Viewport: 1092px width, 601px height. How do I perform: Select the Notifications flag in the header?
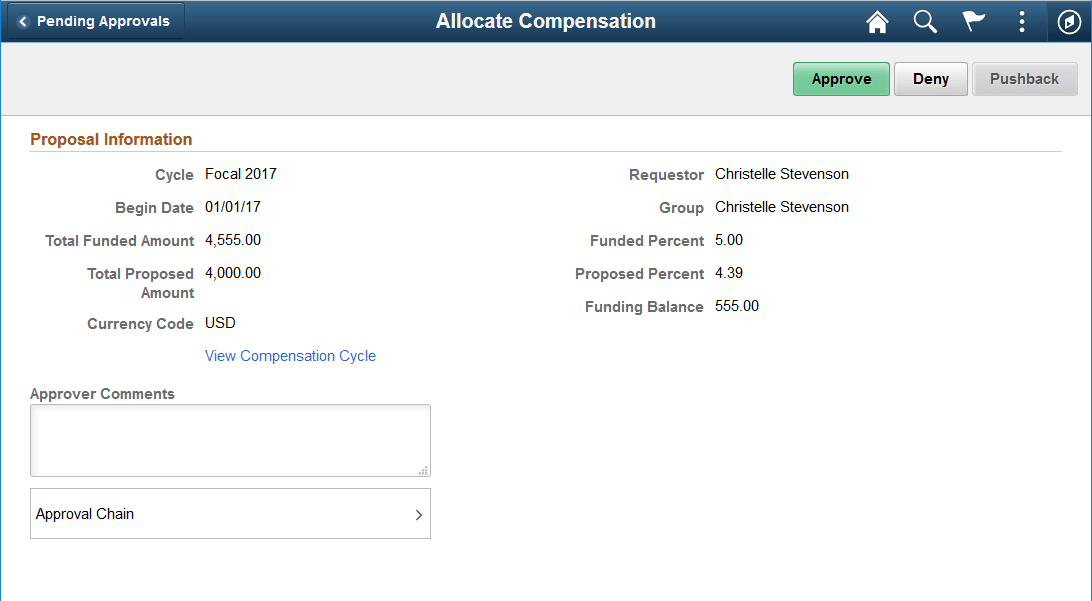(x=973, y=21)
